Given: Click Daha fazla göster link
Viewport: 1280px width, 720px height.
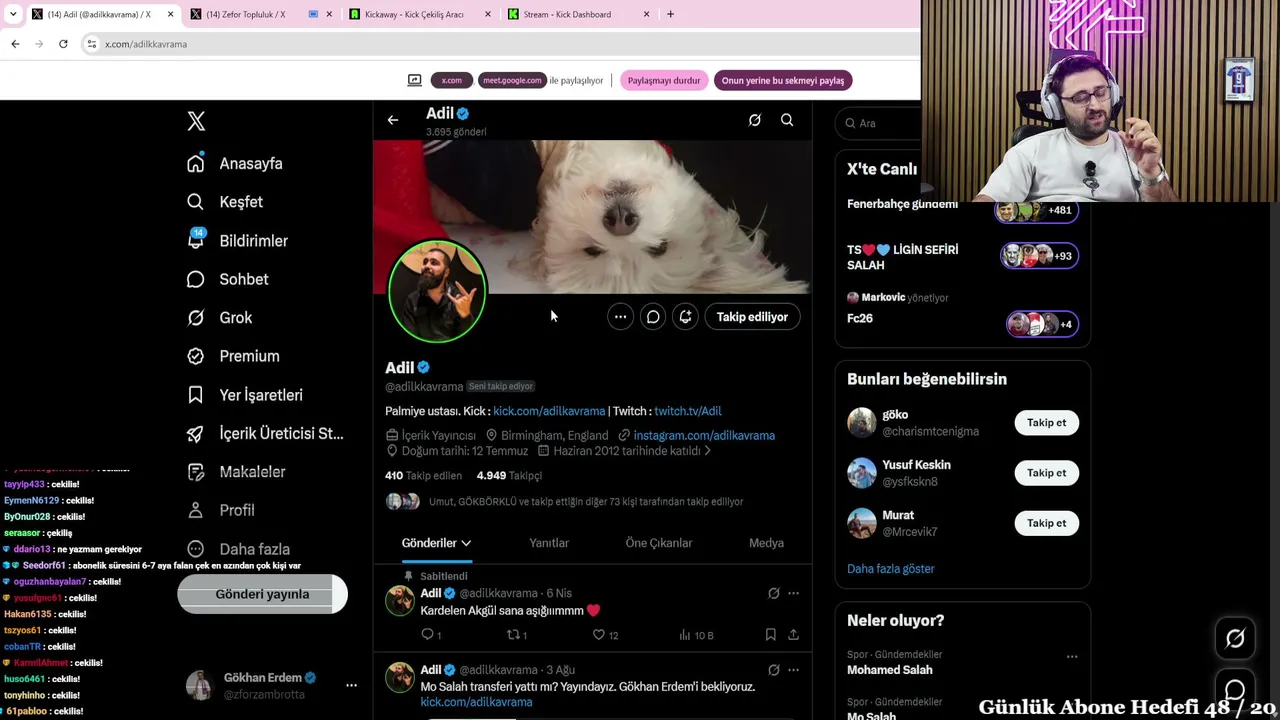Looking at the screenshot, I should (x=890, y=569).
